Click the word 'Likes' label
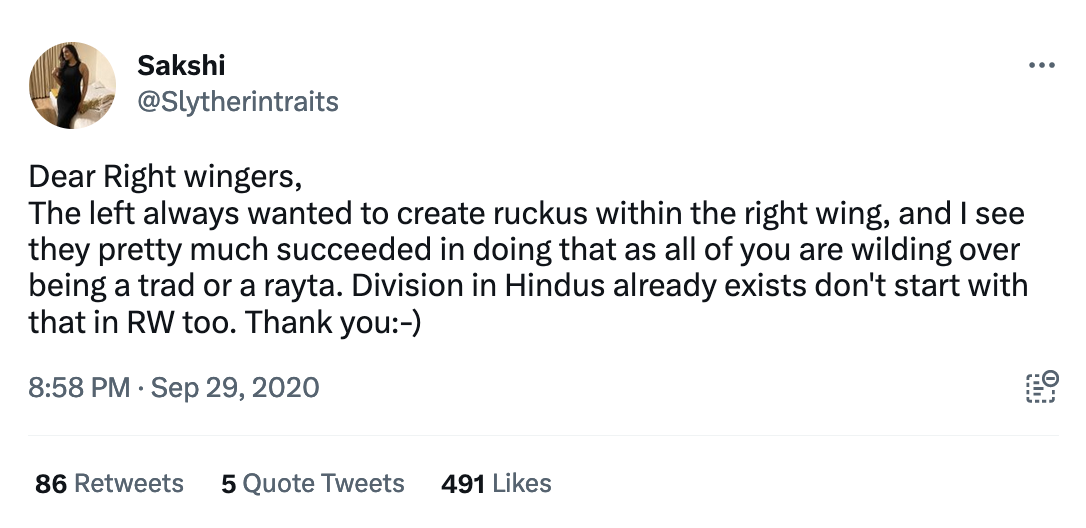The image size is (1086, 528). click(x=522, y=484)
